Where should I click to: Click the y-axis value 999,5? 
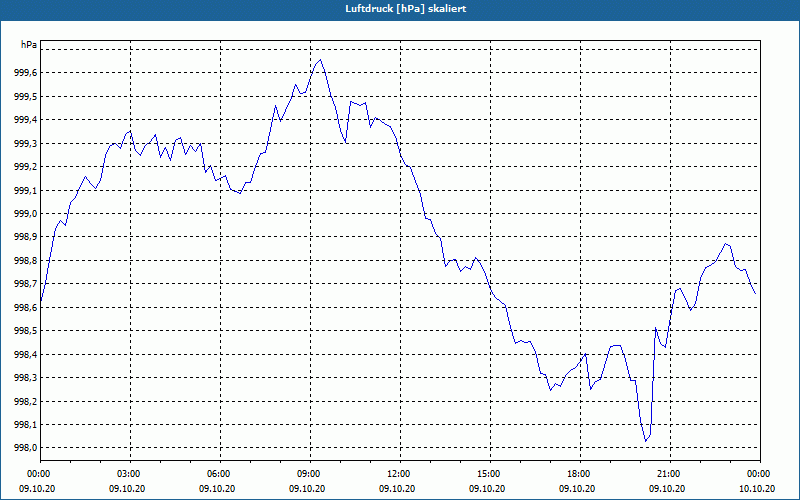click(26, 96)
